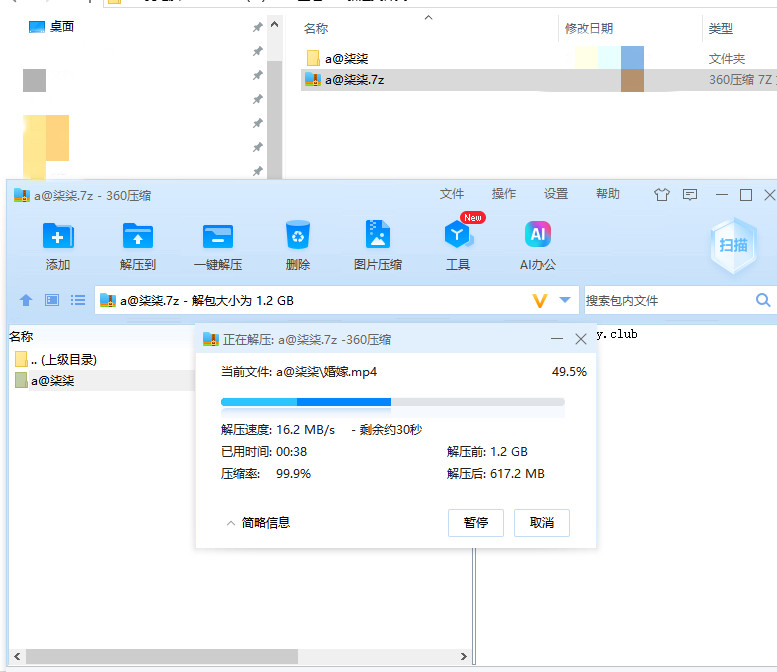Minimize the extraction progress dialog

557,339
